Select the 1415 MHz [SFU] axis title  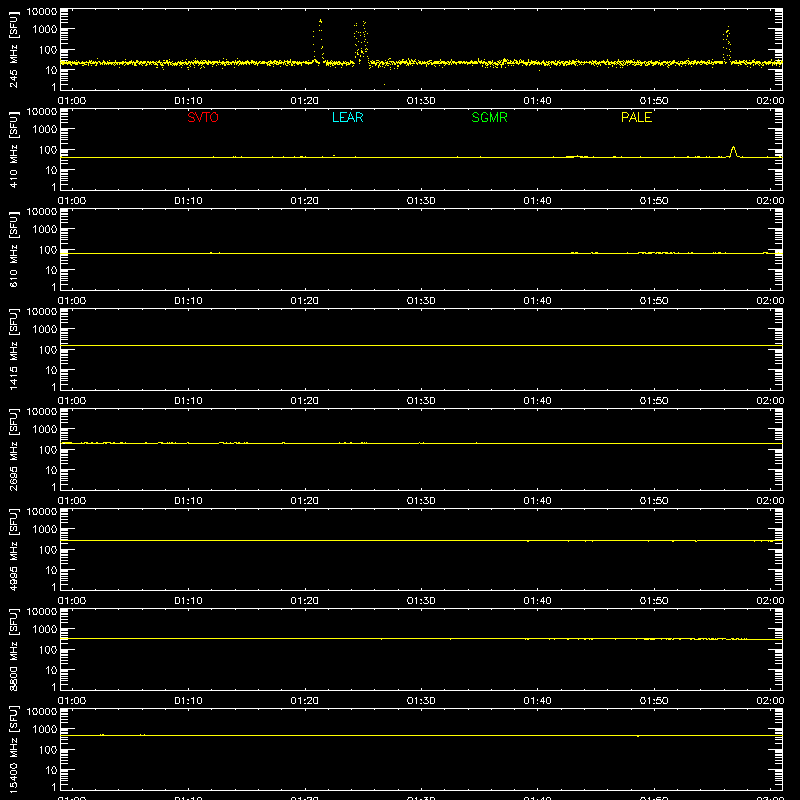click(x=14, y=349)
